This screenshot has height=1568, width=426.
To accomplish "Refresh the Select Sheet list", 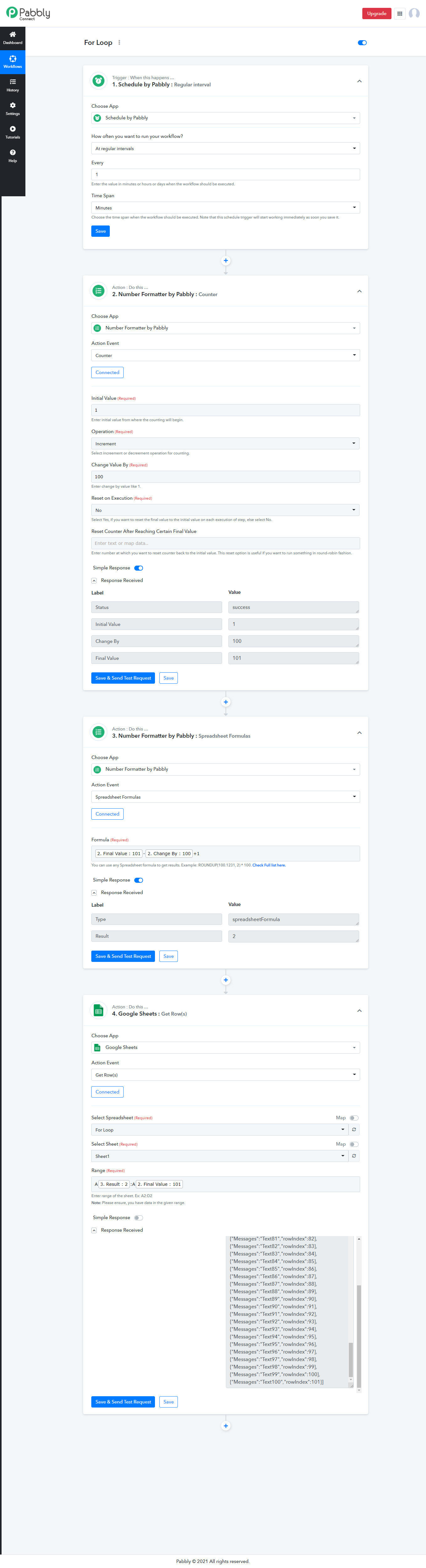I will [x=354, y=1156].
